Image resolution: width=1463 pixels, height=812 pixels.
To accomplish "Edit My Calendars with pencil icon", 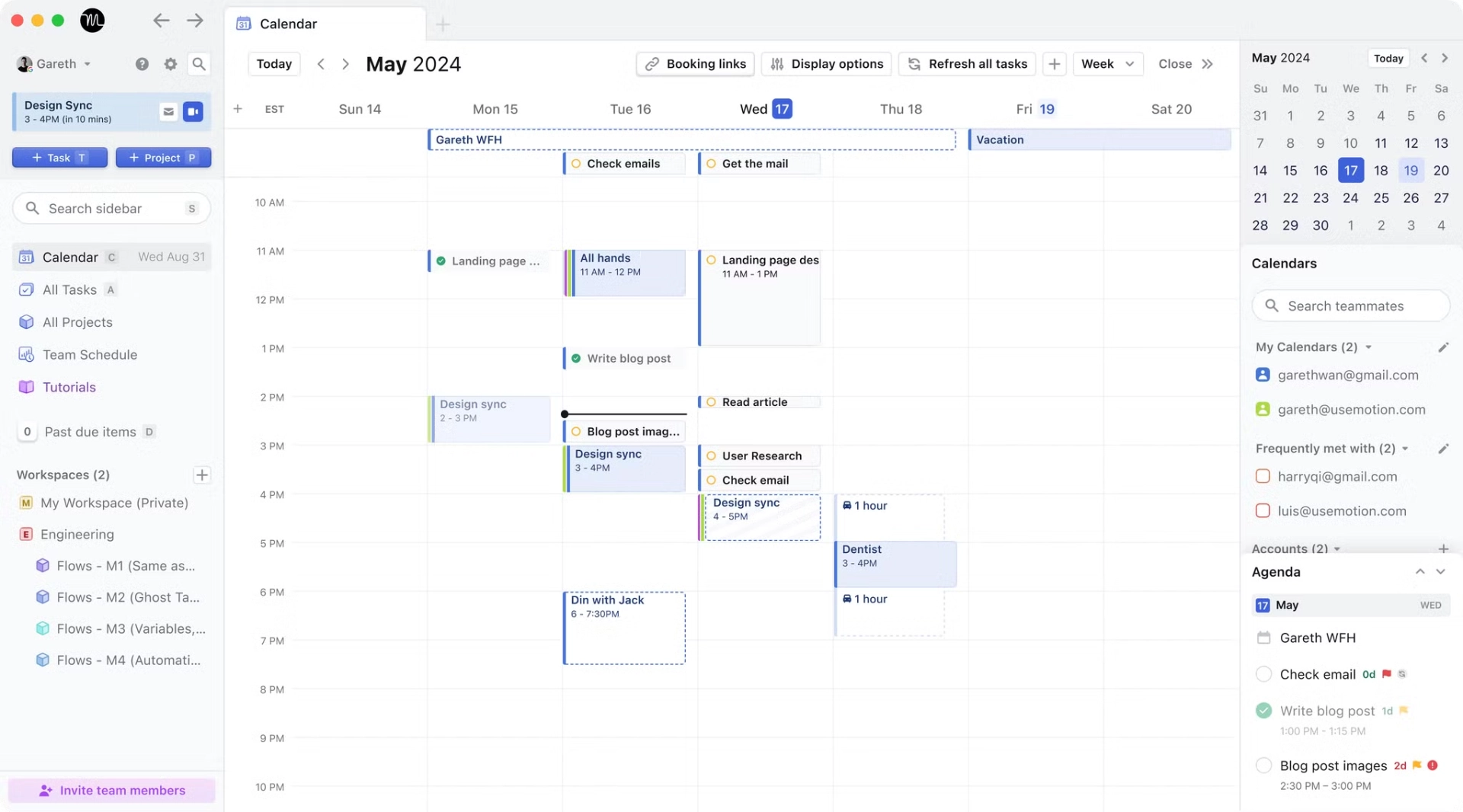I will pos(1442,347).
